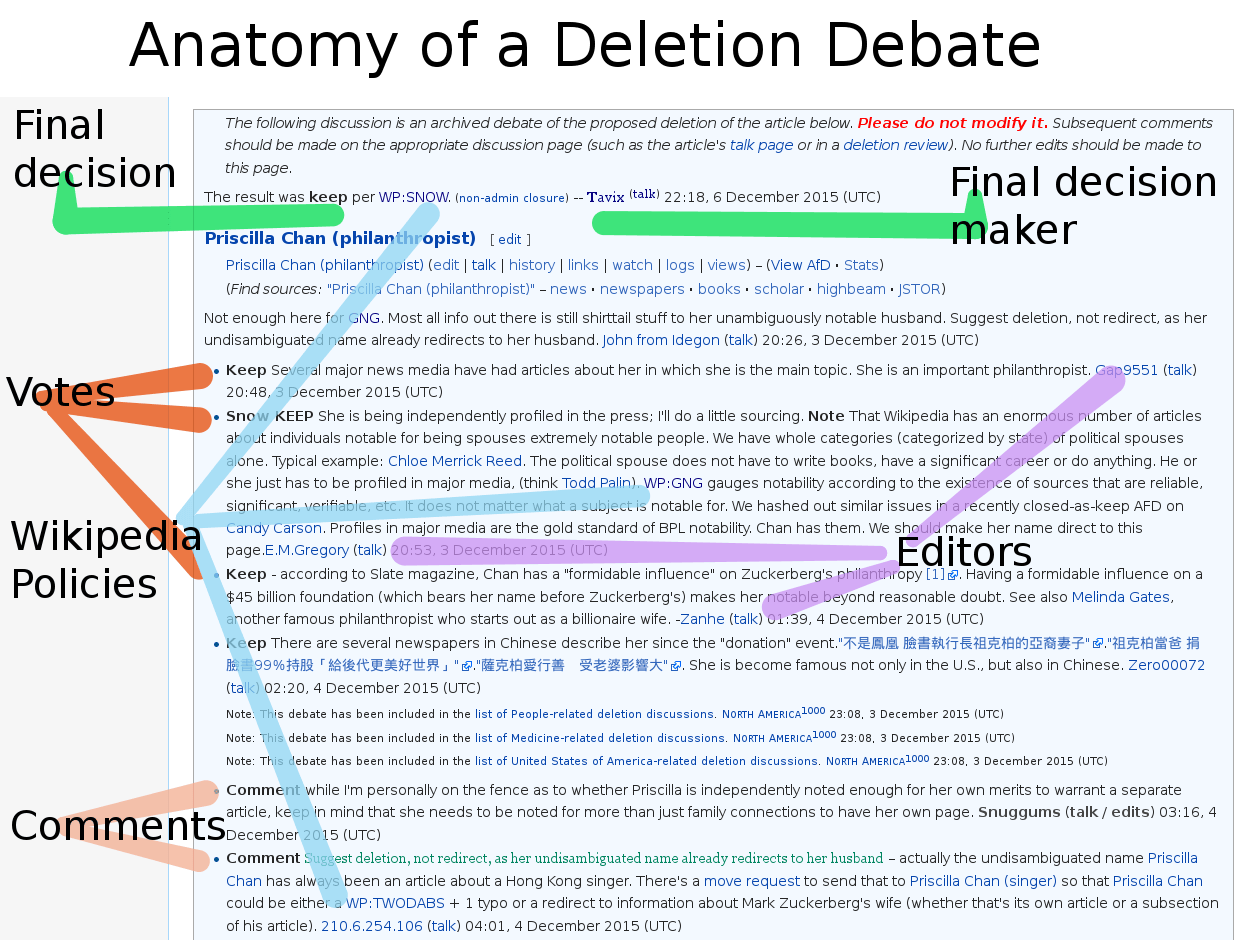The image size is (1245, 940).
Task: Find sources via the "highbeam" link
Action: (851, 289)
